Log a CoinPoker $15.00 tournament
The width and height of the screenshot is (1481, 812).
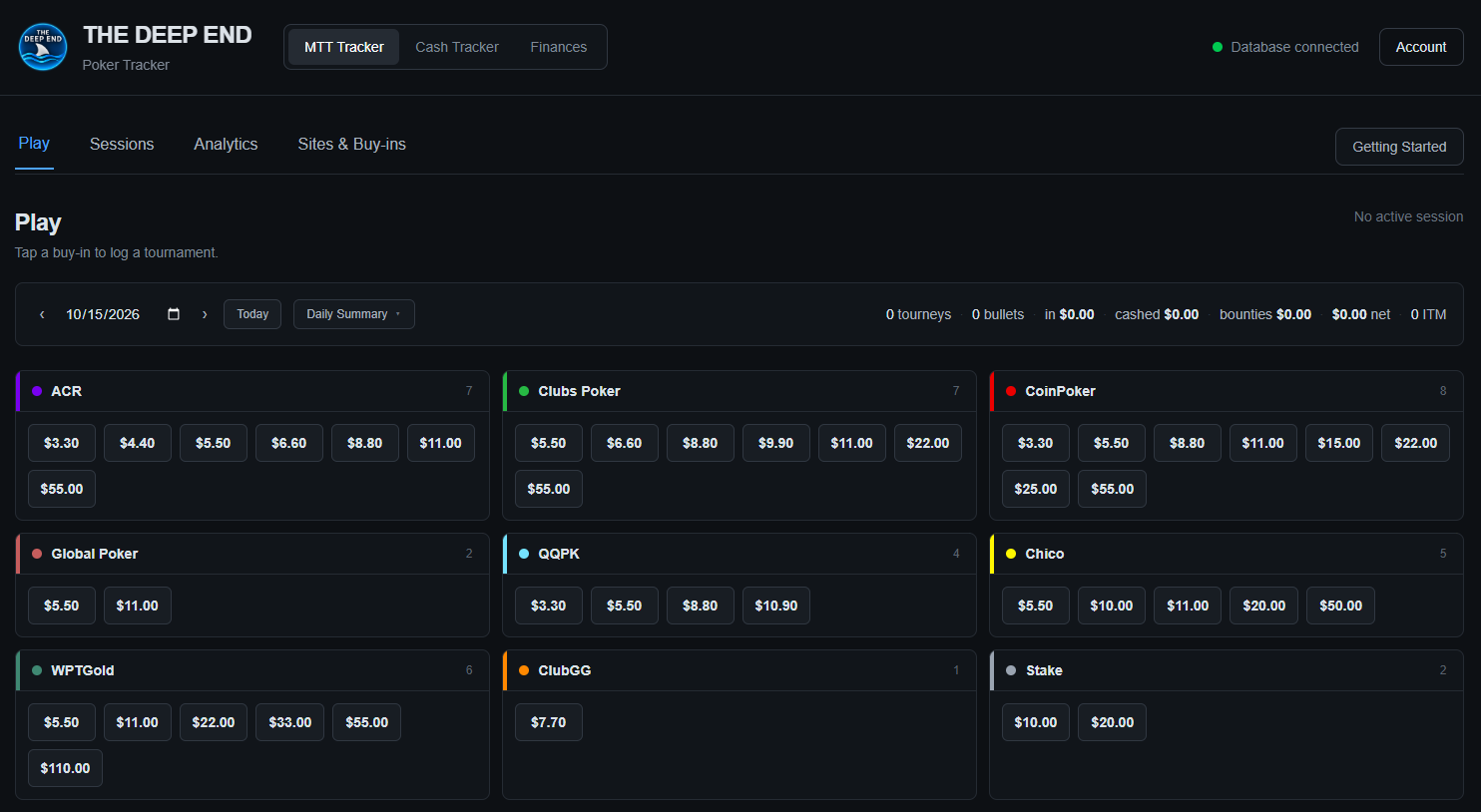(x=1339, y=443)
